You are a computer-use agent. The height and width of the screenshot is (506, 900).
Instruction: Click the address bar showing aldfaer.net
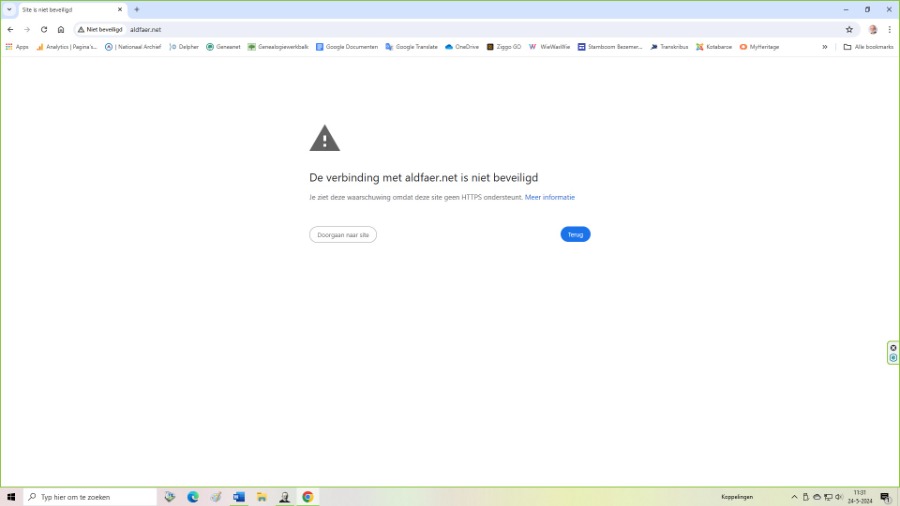coord(400,30)
